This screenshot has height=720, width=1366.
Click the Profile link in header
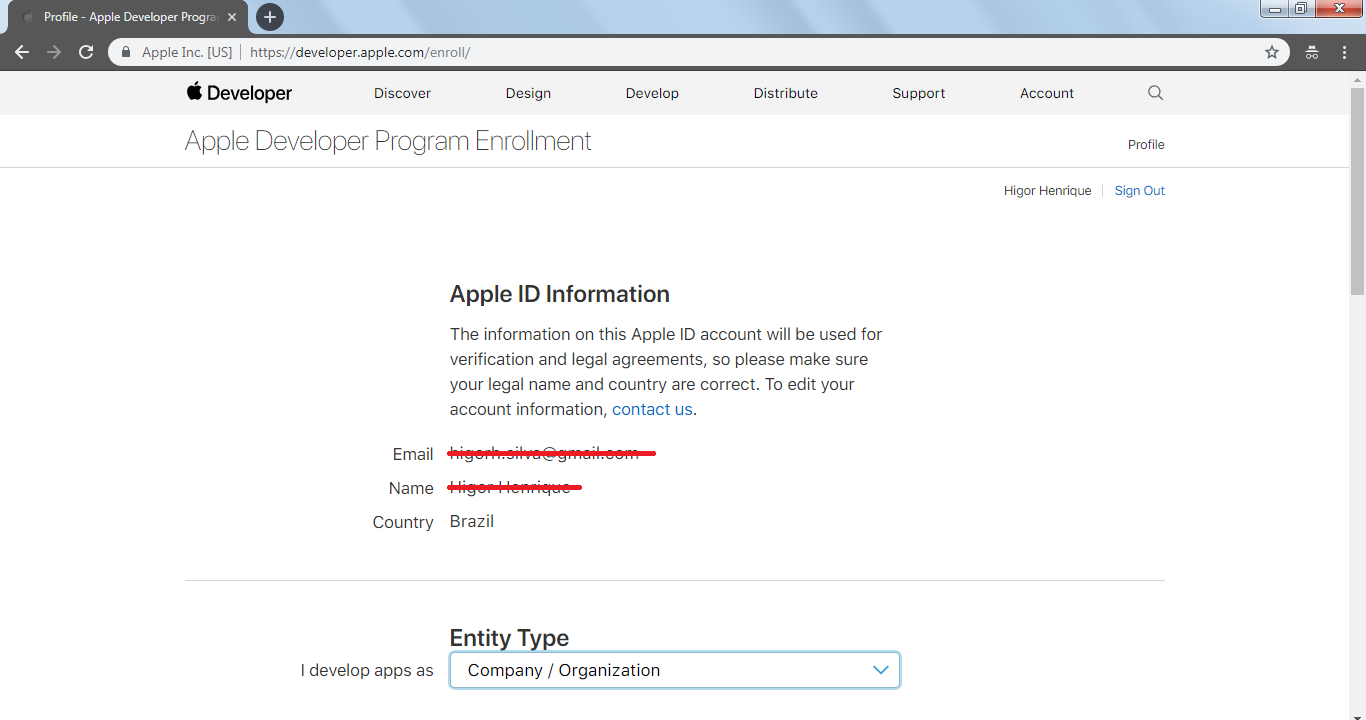1146,145
